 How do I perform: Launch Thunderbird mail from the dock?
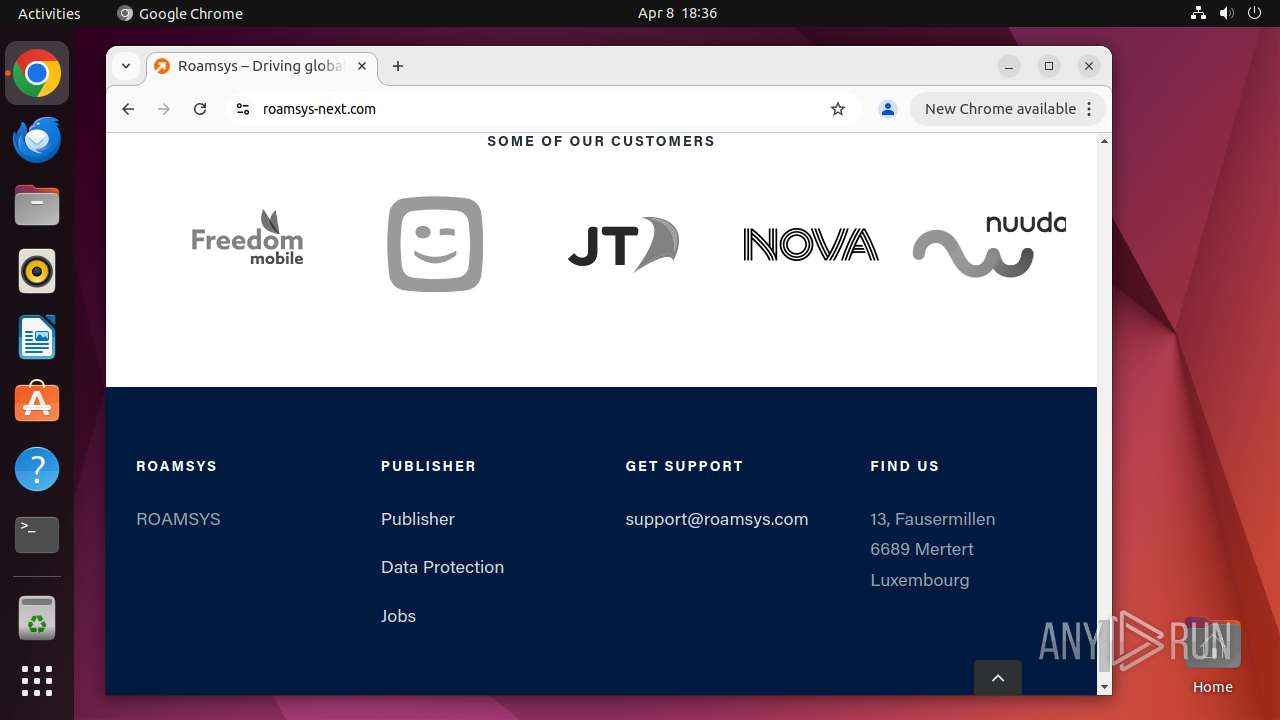37,139
